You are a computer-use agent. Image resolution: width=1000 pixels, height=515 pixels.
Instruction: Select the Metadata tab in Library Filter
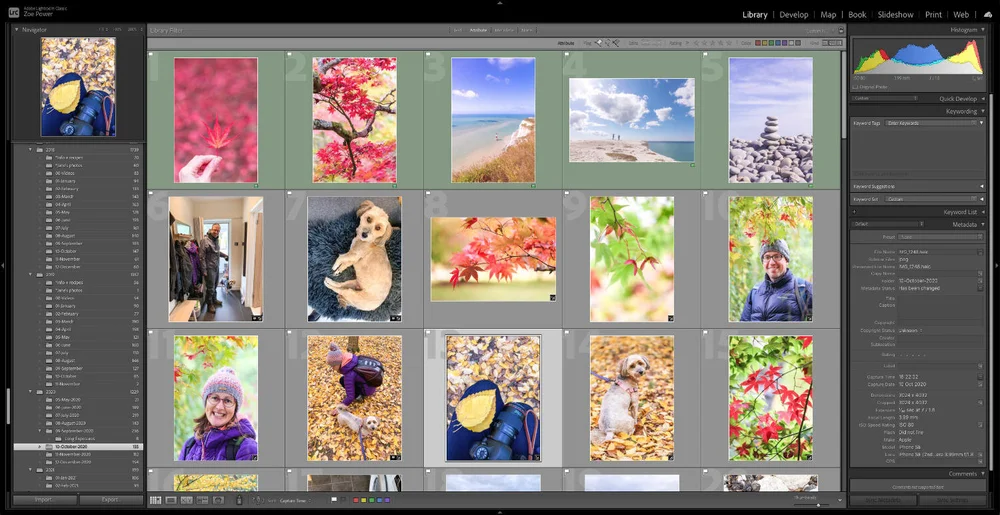pyautogui.click(x=503, y=30)
